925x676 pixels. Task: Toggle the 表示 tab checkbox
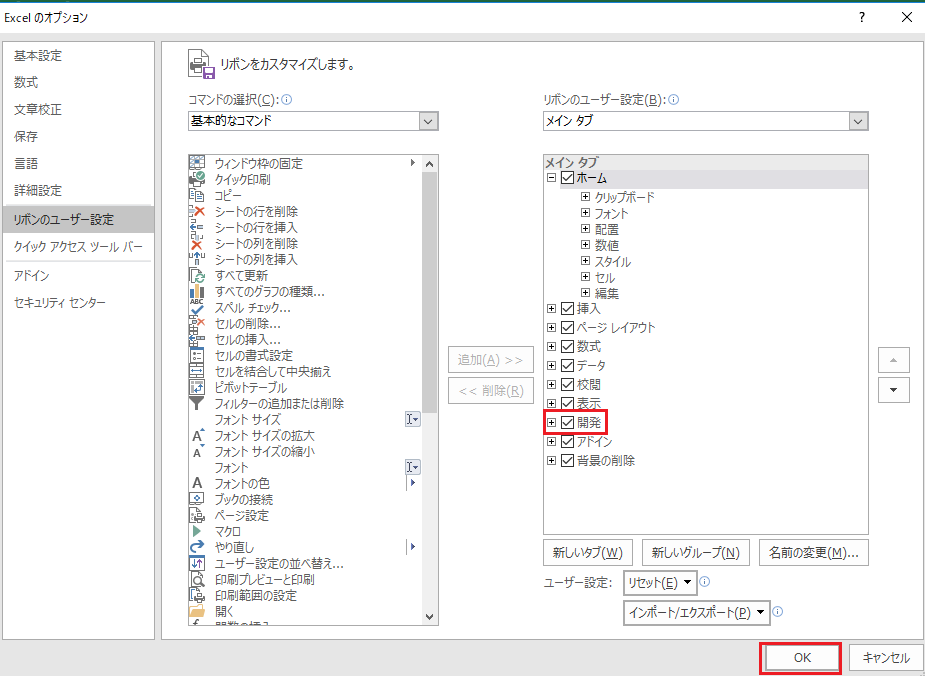coord(568,403)
